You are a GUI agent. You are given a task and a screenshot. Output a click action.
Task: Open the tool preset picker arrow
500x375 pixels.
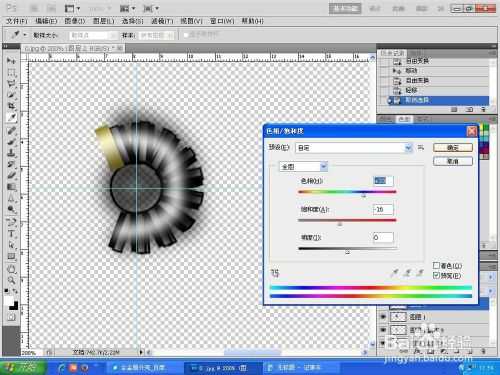(x=25, y=35)
